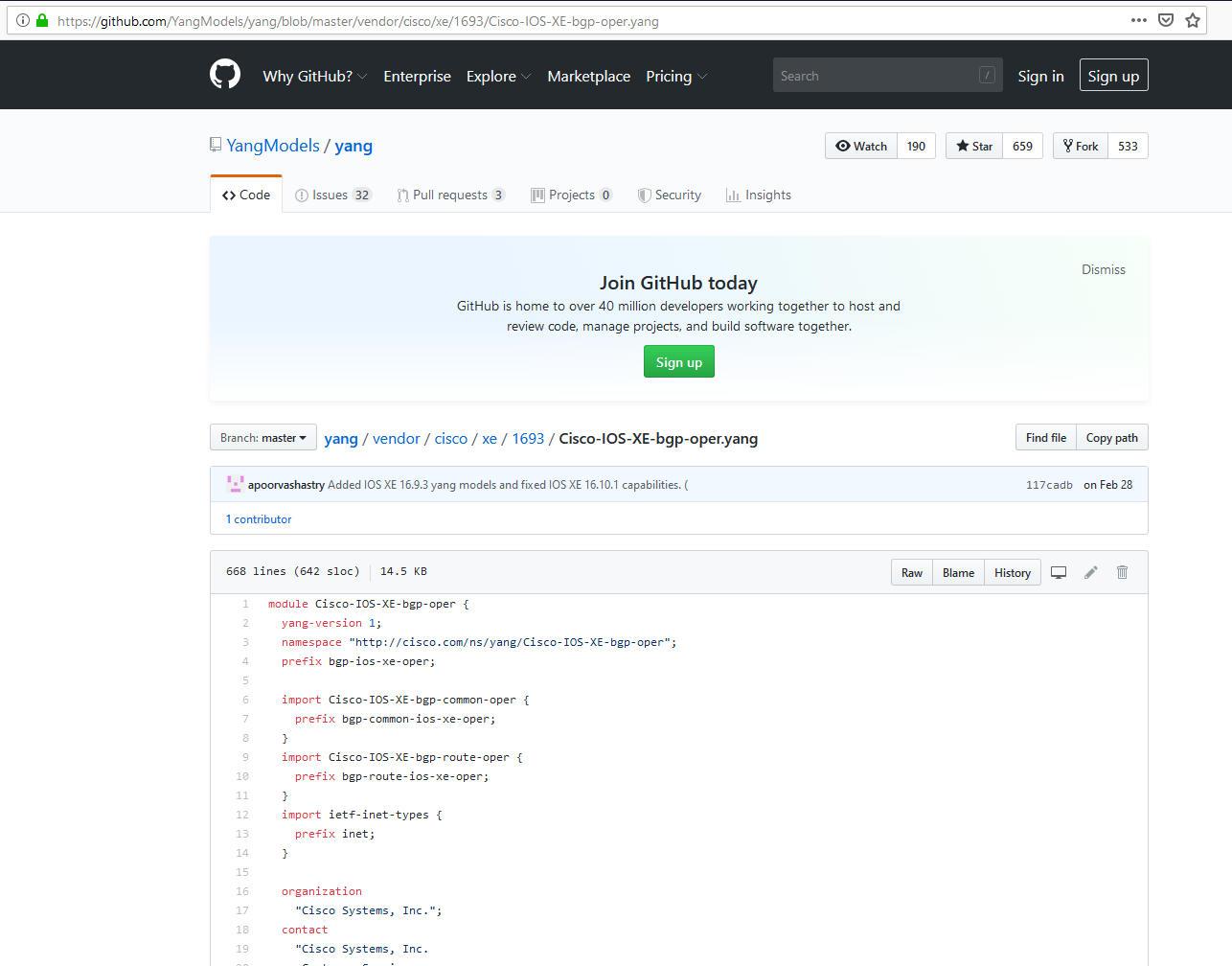This screenshot has height=966, width=1232.
Task: Dismiss the Join GitHub today banner
Action: pos(1104,269)
